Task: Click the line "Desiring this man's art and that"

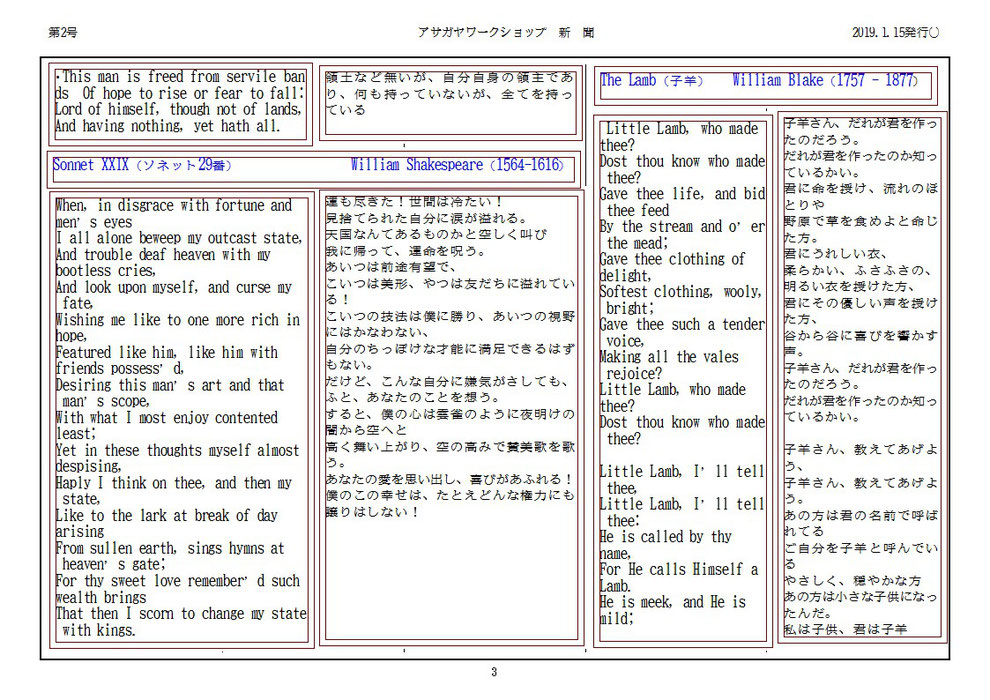Action: click(x=170, y=386)
